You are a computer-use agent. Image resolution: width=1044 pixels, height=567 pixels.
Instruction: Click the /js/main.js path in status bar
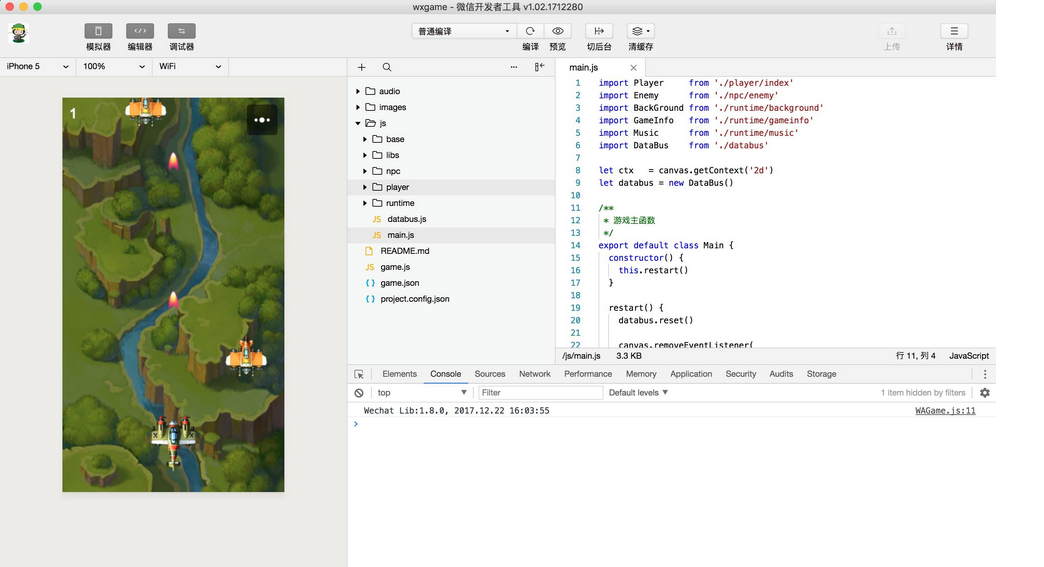tap(581, 356)
